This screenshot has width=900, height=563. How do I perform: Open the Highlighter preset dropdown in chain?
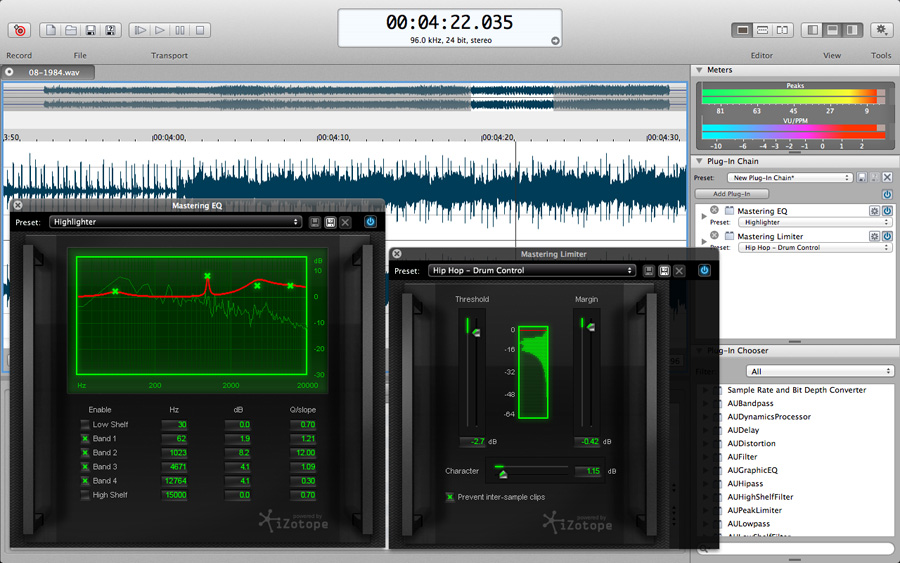pyautogui.click(x=815, y=222)
